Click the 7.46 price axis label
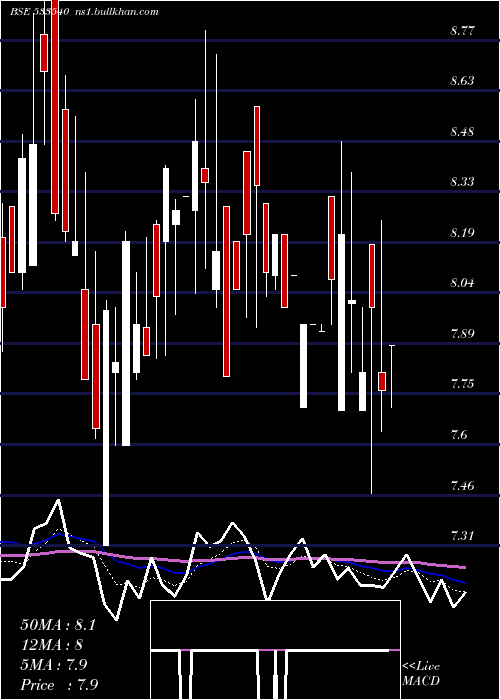500x700 pixels. (x=462, y=485)
